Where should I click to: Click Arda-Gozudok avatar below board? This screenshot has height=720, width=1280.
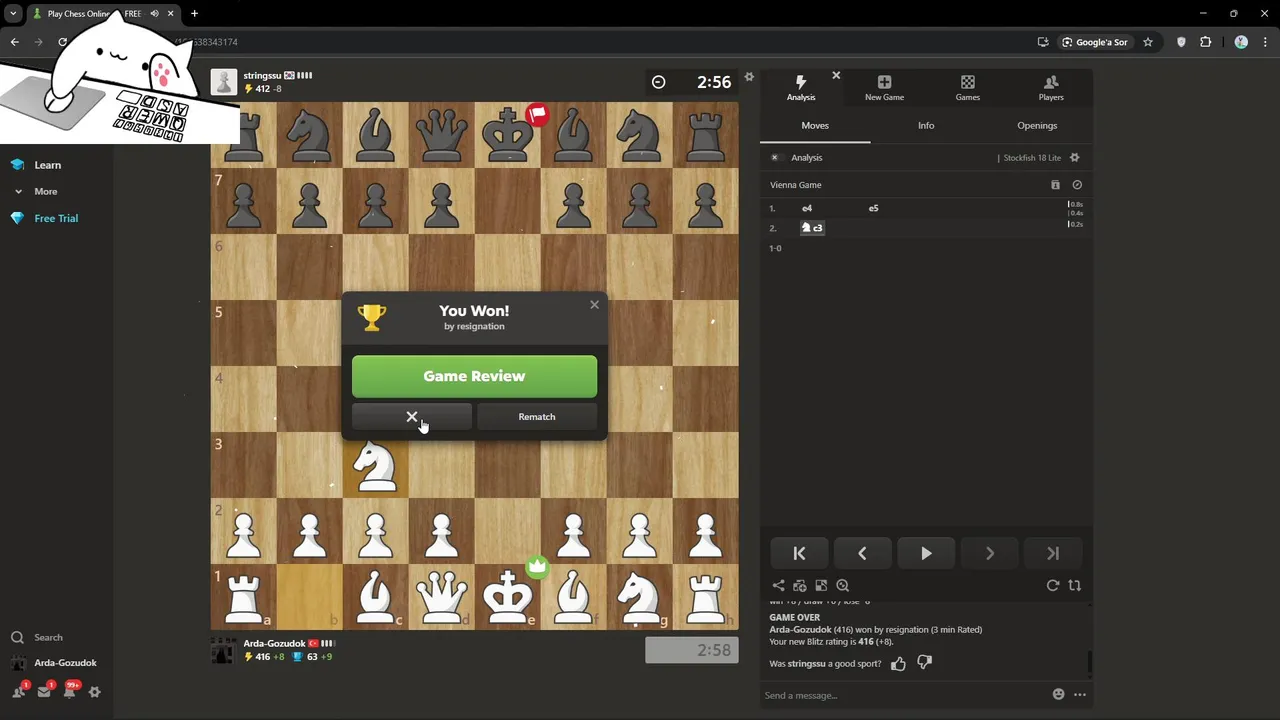[x=224, y=650]
